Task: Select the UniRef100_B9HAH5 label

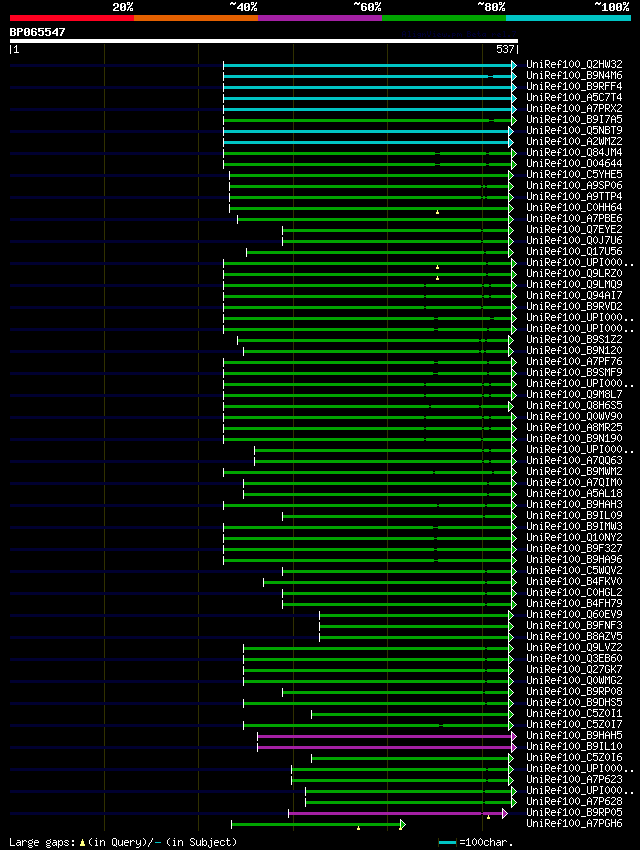Action: [x=574, y=735]
